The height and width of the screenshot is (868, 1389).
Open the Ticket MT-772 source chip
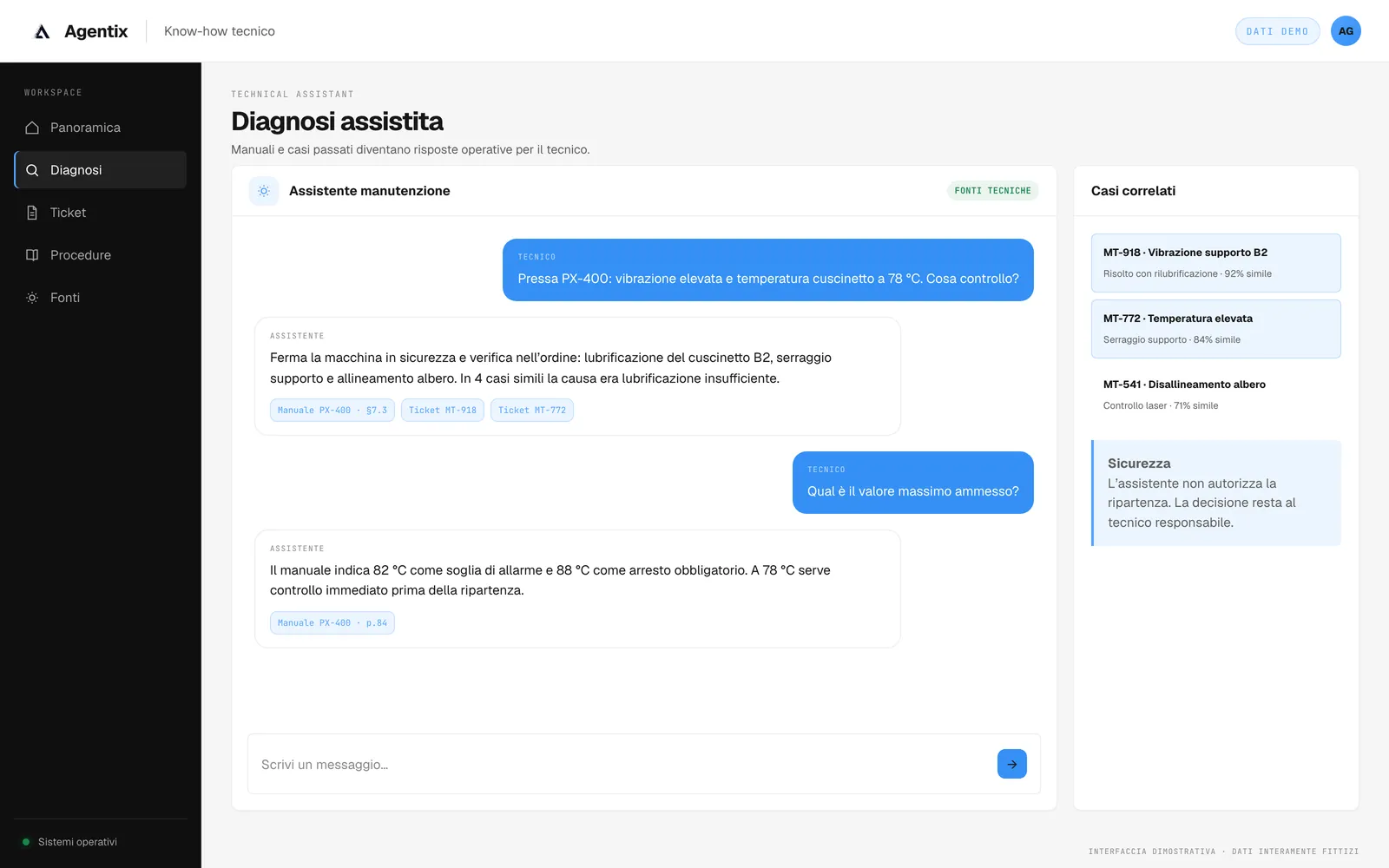tap(532, 411)
